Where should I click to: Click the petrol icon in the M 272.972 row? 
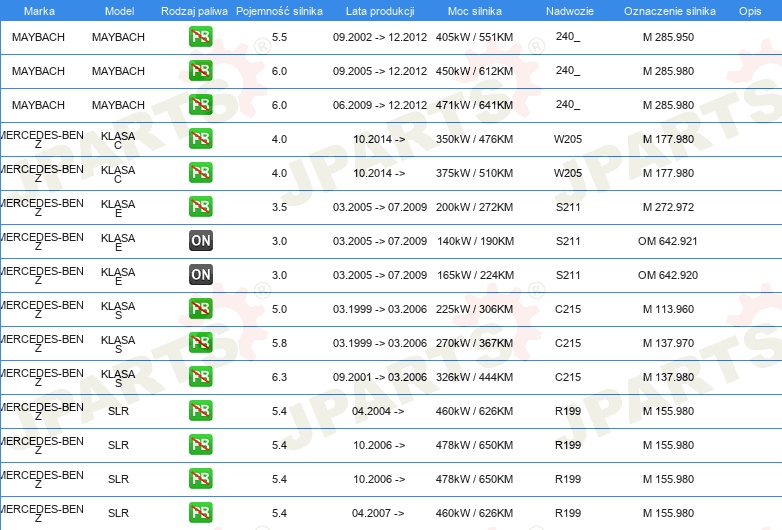[200, 206]
